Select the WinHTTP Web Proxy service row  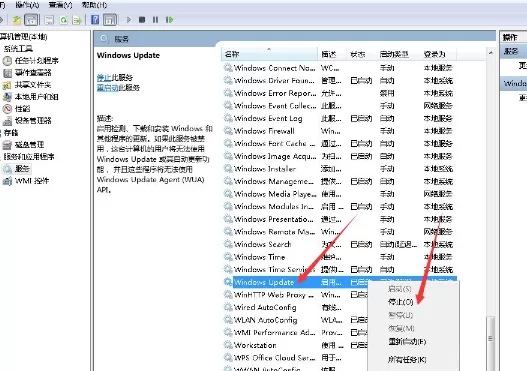click(296, 295)
